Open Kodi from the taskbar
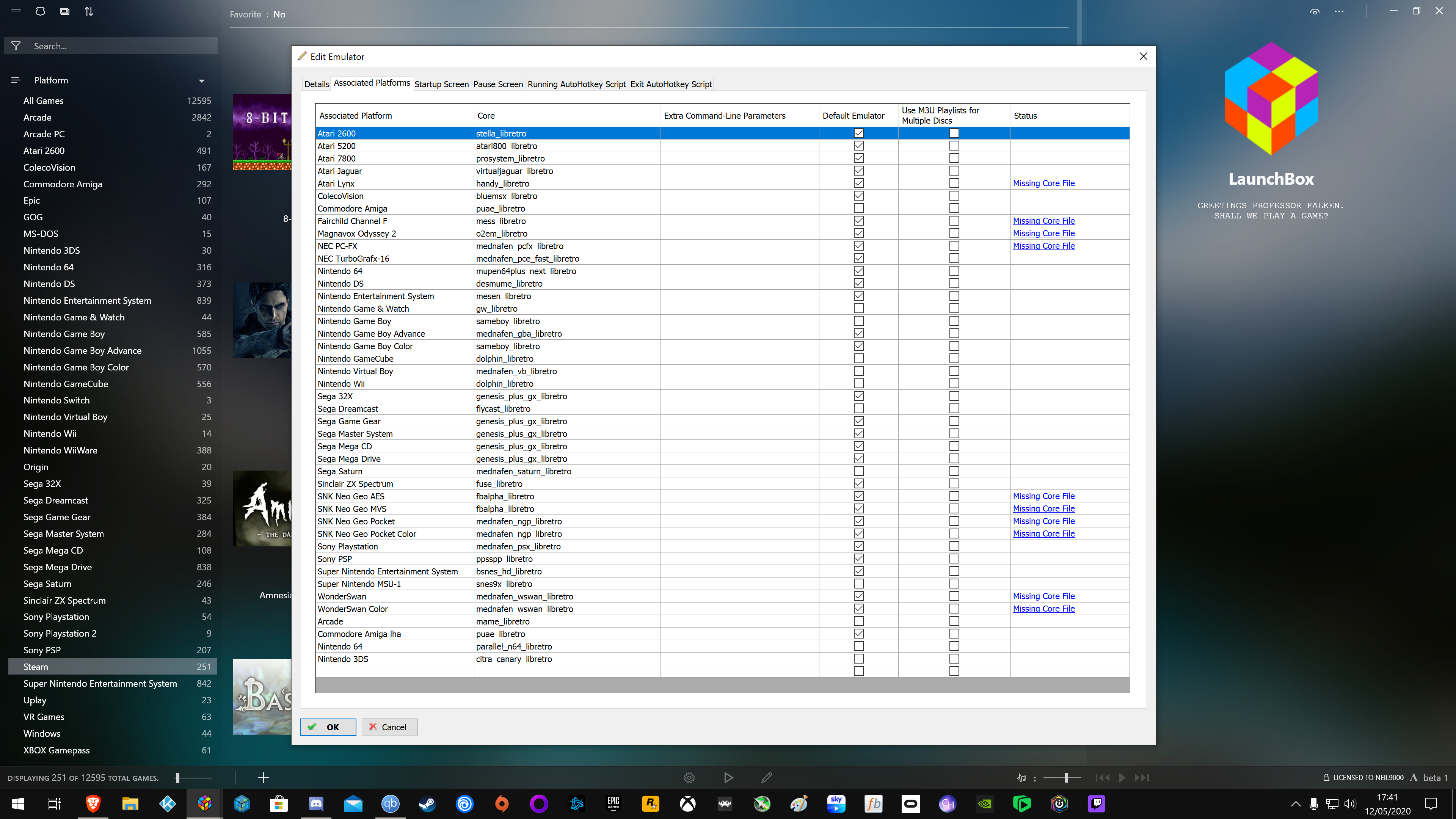Image resolution: width=1456 pixels, height=819 pixels. [167, 804]
